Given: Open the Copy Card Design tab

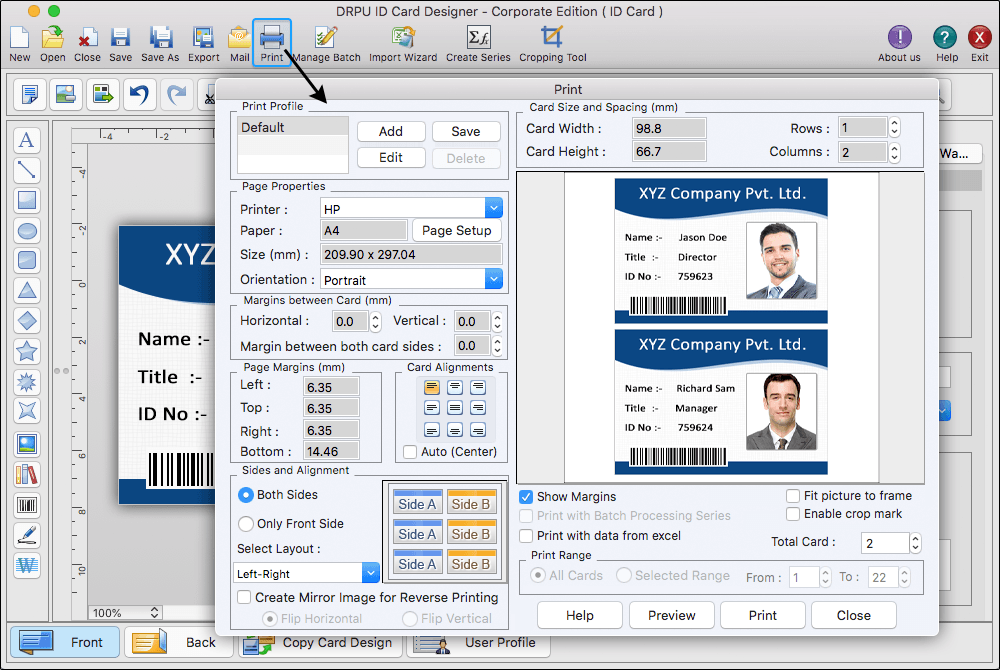Looking at the screenshot, I should (x=321, y=644).
